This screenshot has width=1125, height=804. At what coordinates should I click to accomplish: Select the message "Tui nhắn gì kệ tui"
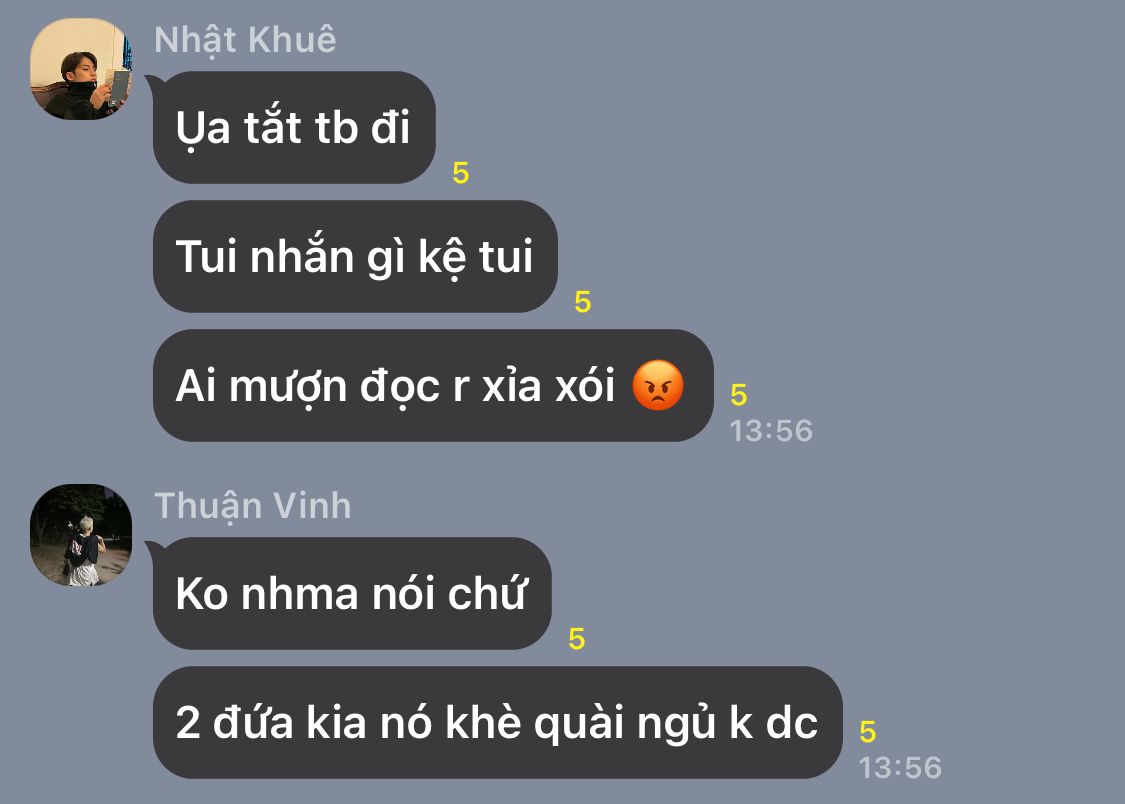click(355, 257)
